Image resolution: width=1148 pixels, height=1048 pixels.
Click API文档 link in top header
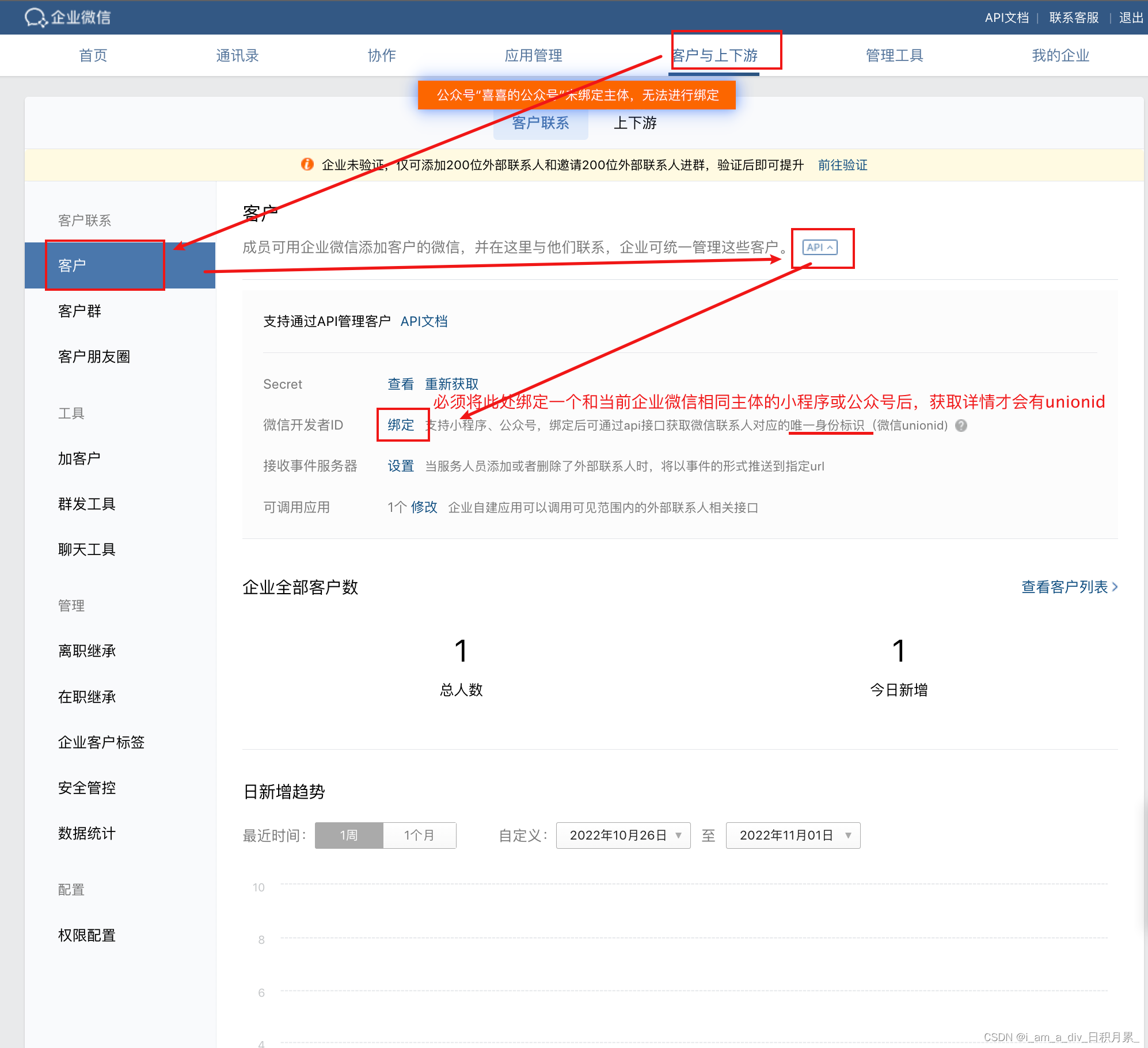tap(1006, 18)
